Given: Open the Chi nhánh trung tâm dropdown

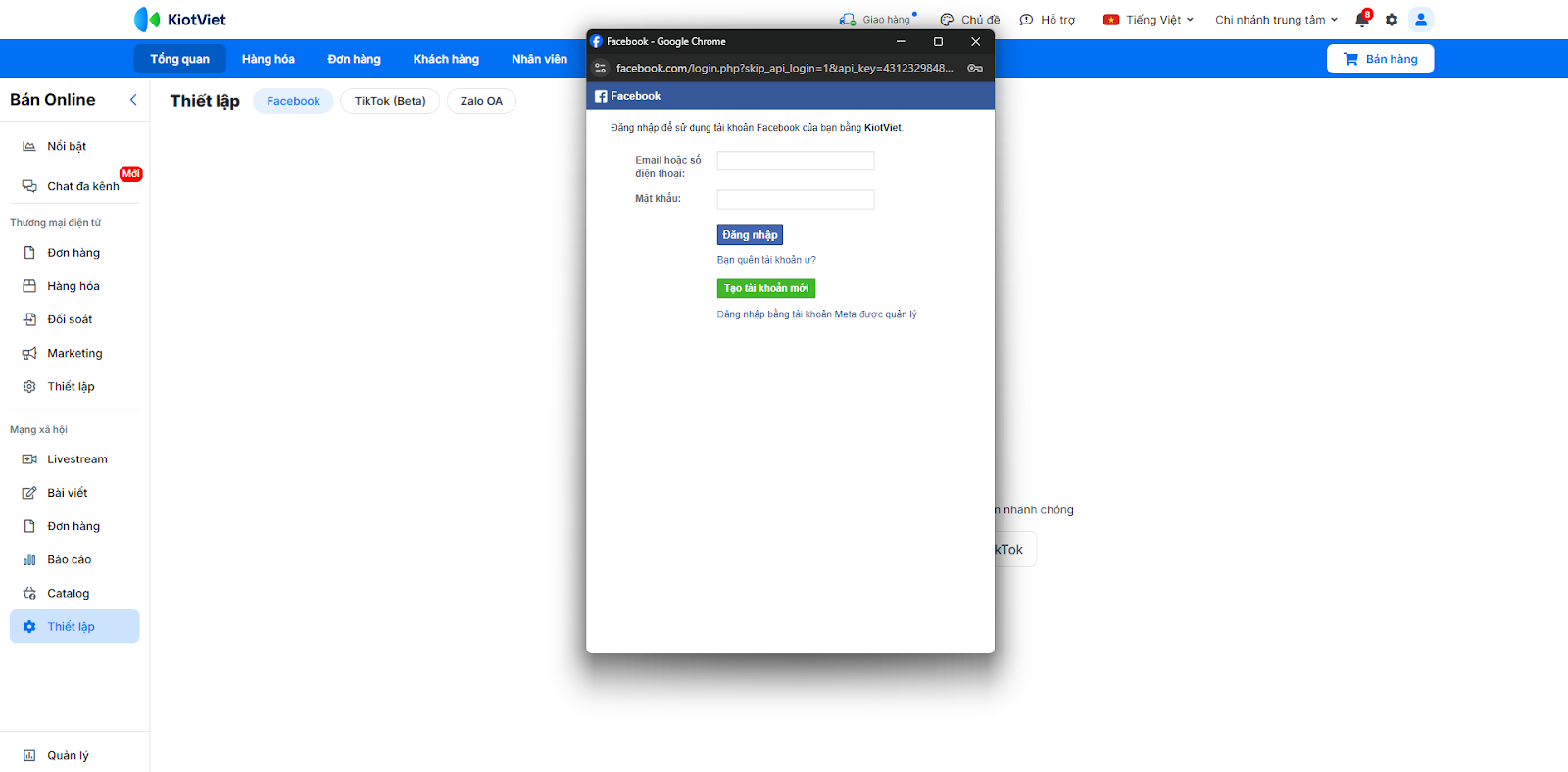Looking at the screenshot, I should pos(1276,20).
